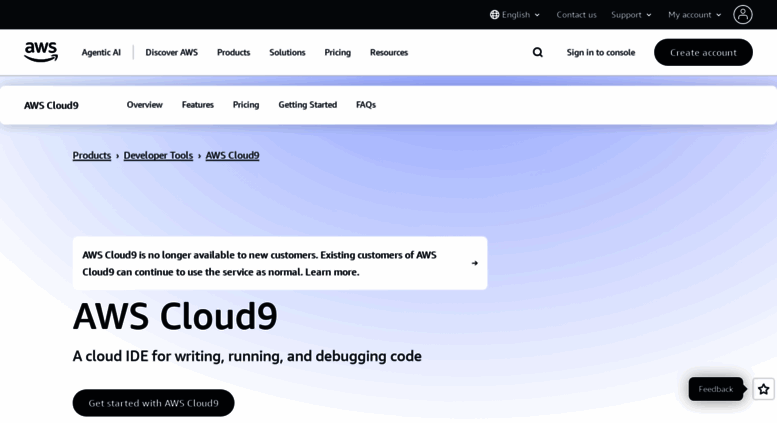Click the Contact us link

[x=576, y=15]
